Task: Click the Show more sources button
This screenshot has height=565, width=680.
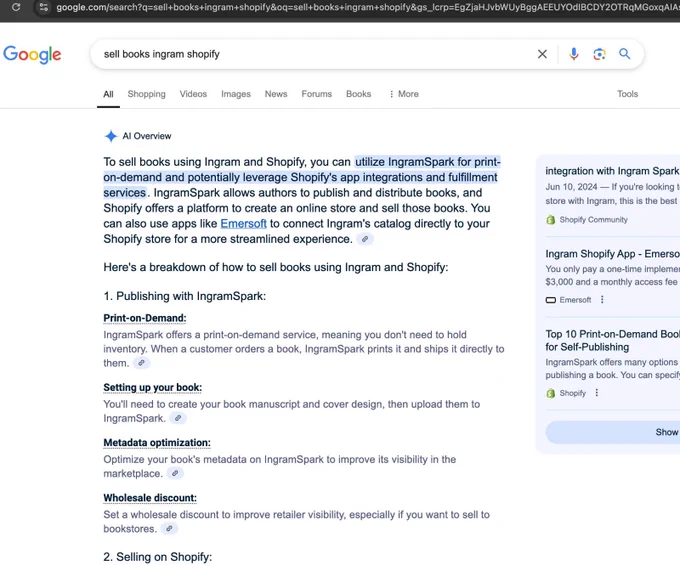Action: 612,432
